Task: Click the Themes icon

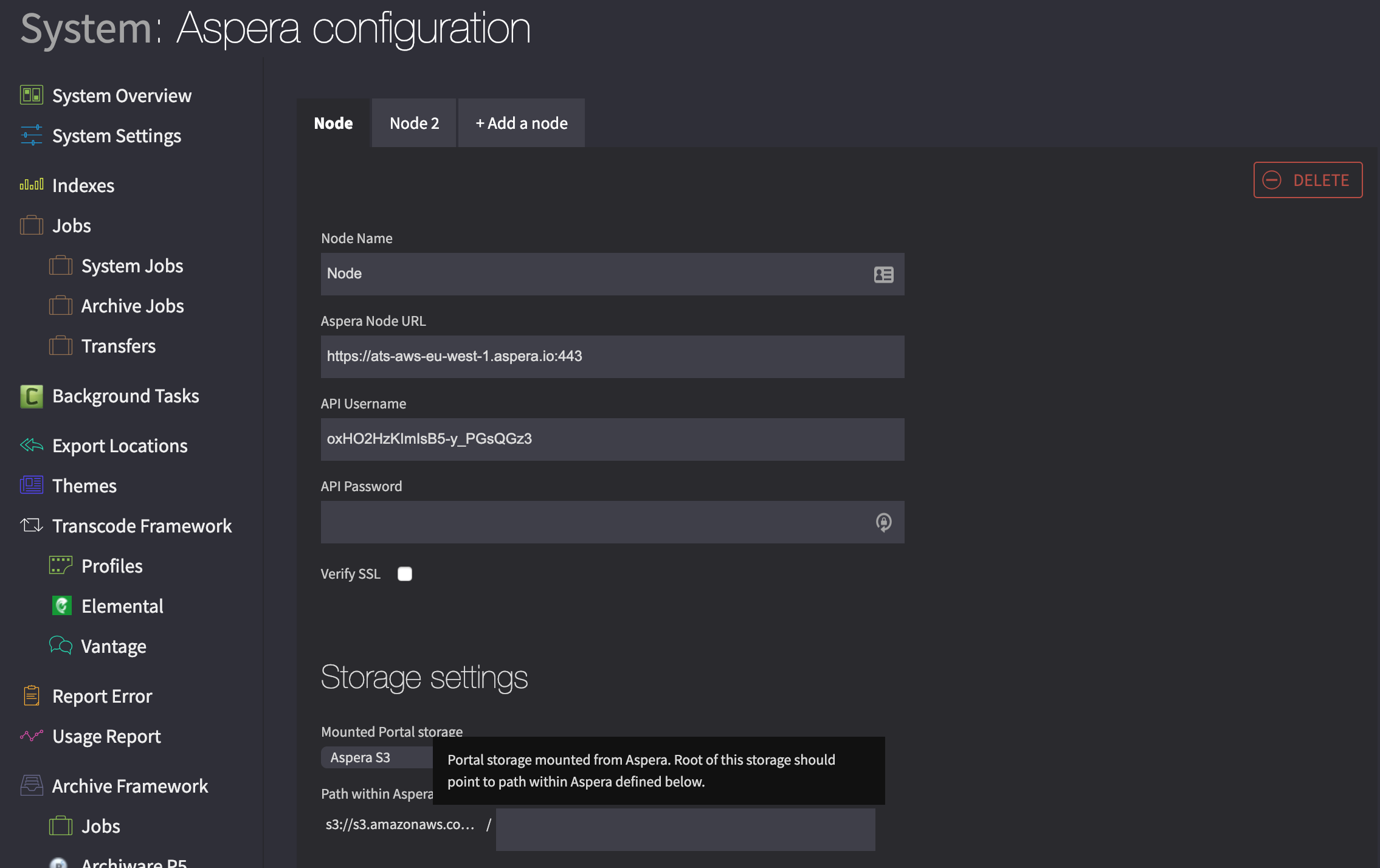Action: click(30, 484)
